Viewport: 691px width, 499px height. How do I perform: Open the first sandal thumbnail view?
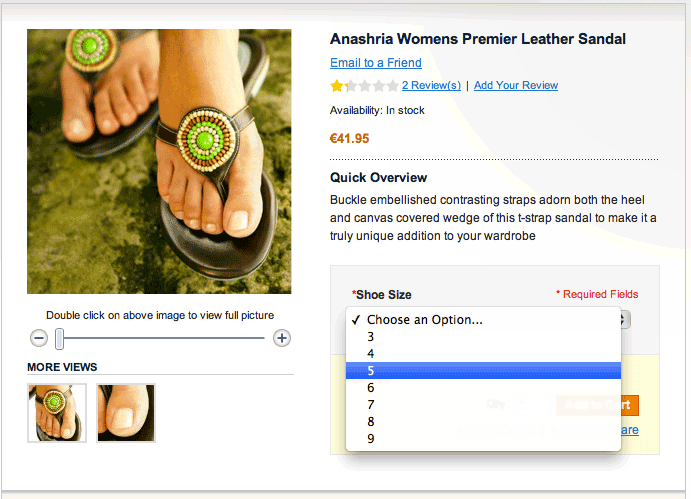(x=57, y=413)
